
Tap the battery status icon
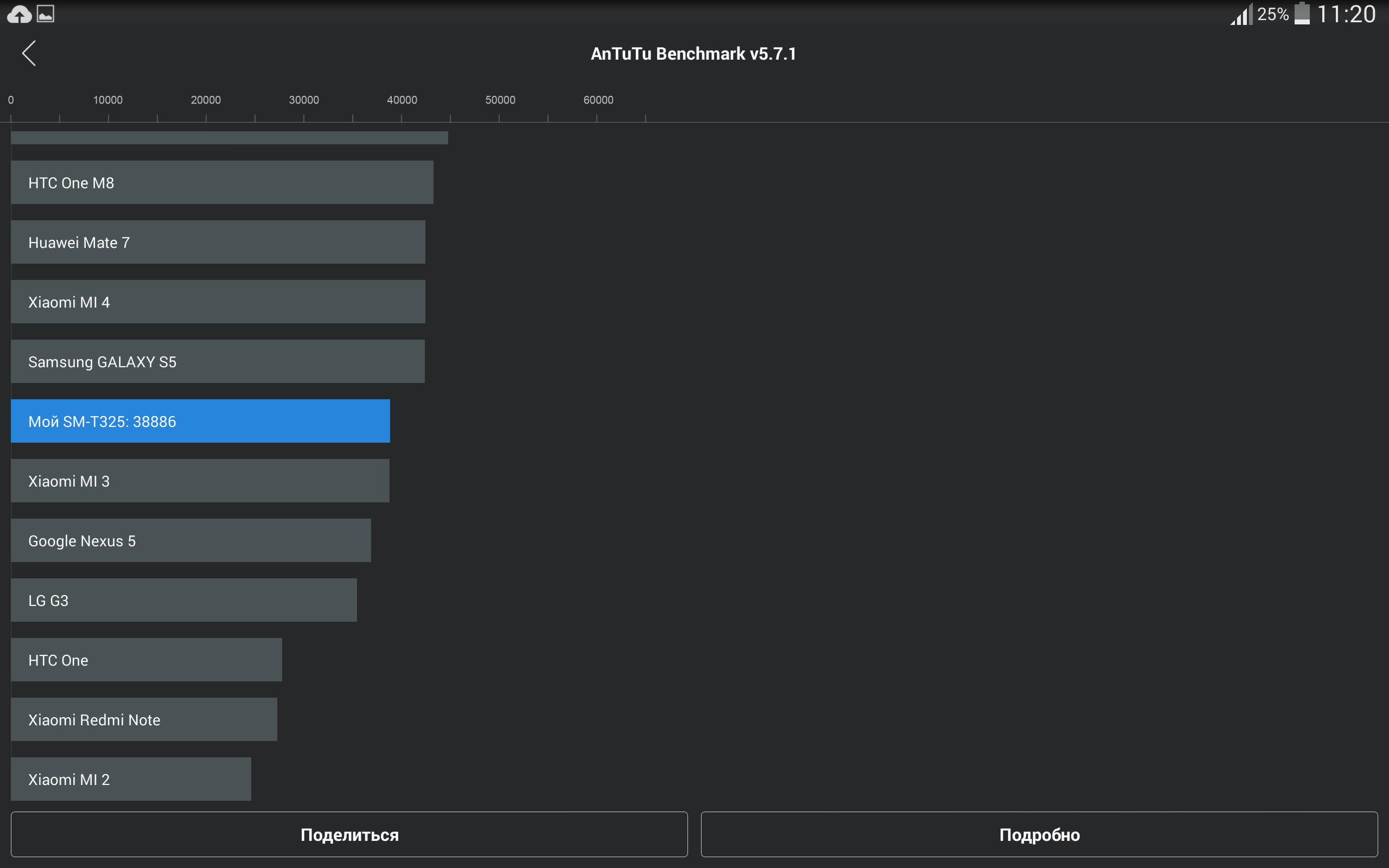coord(1302,14)
